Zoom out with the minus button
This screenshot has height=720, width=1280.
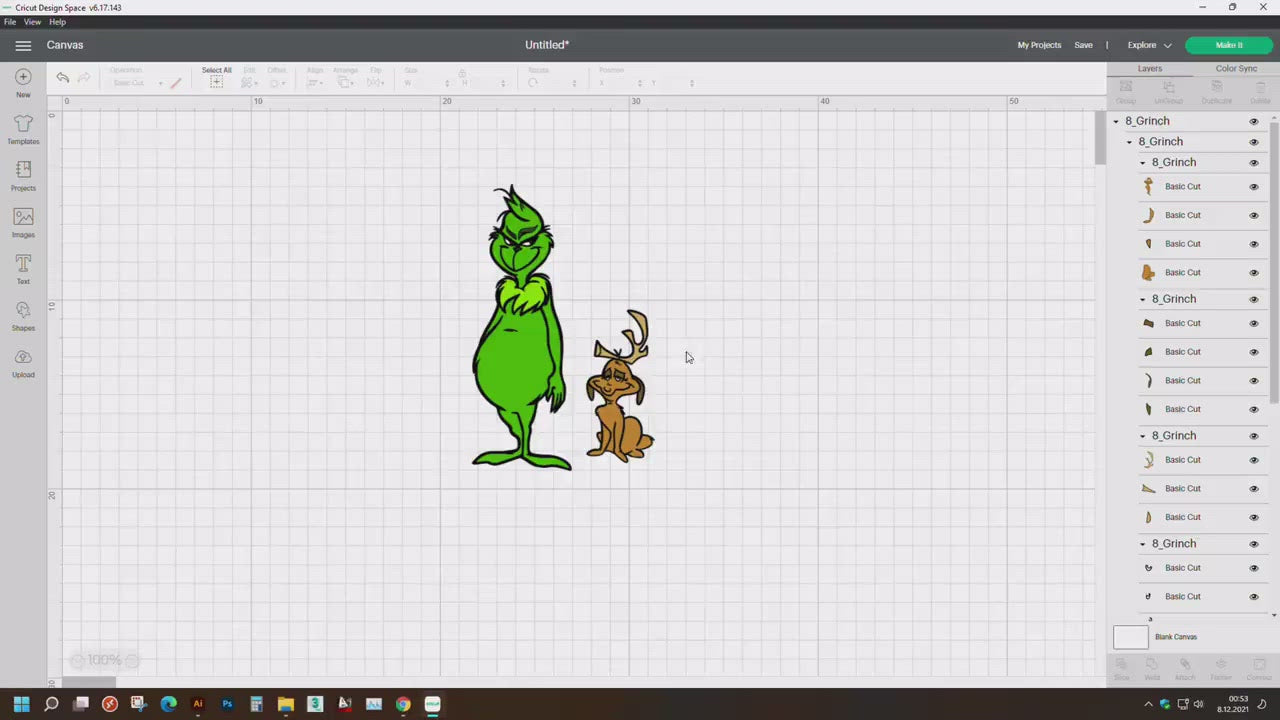77,660
